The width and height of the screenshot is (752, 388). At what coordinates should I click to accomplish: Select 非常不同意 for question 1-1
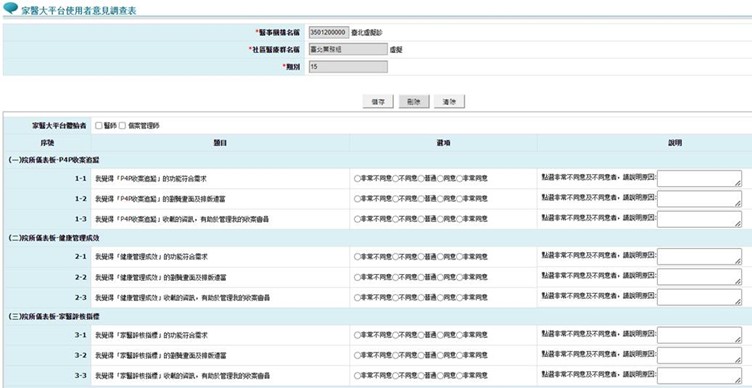tap(357, 178)
